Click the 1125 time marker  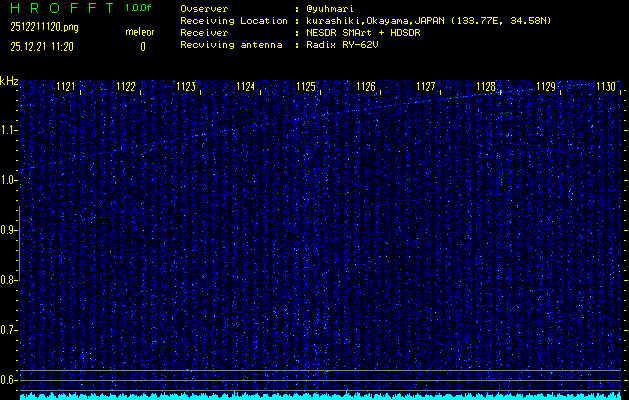click(306, 87)
